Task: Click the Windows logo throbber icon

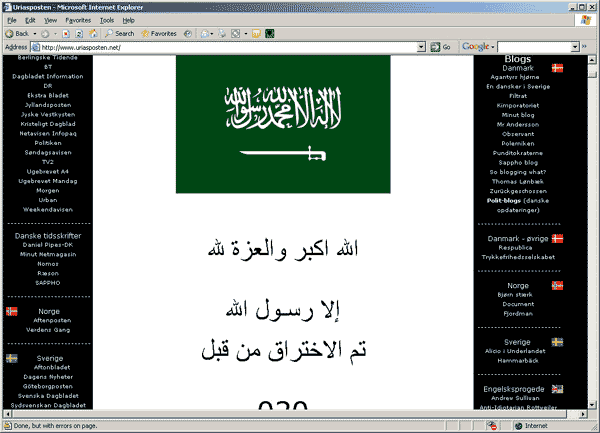Action: [585, 20]
